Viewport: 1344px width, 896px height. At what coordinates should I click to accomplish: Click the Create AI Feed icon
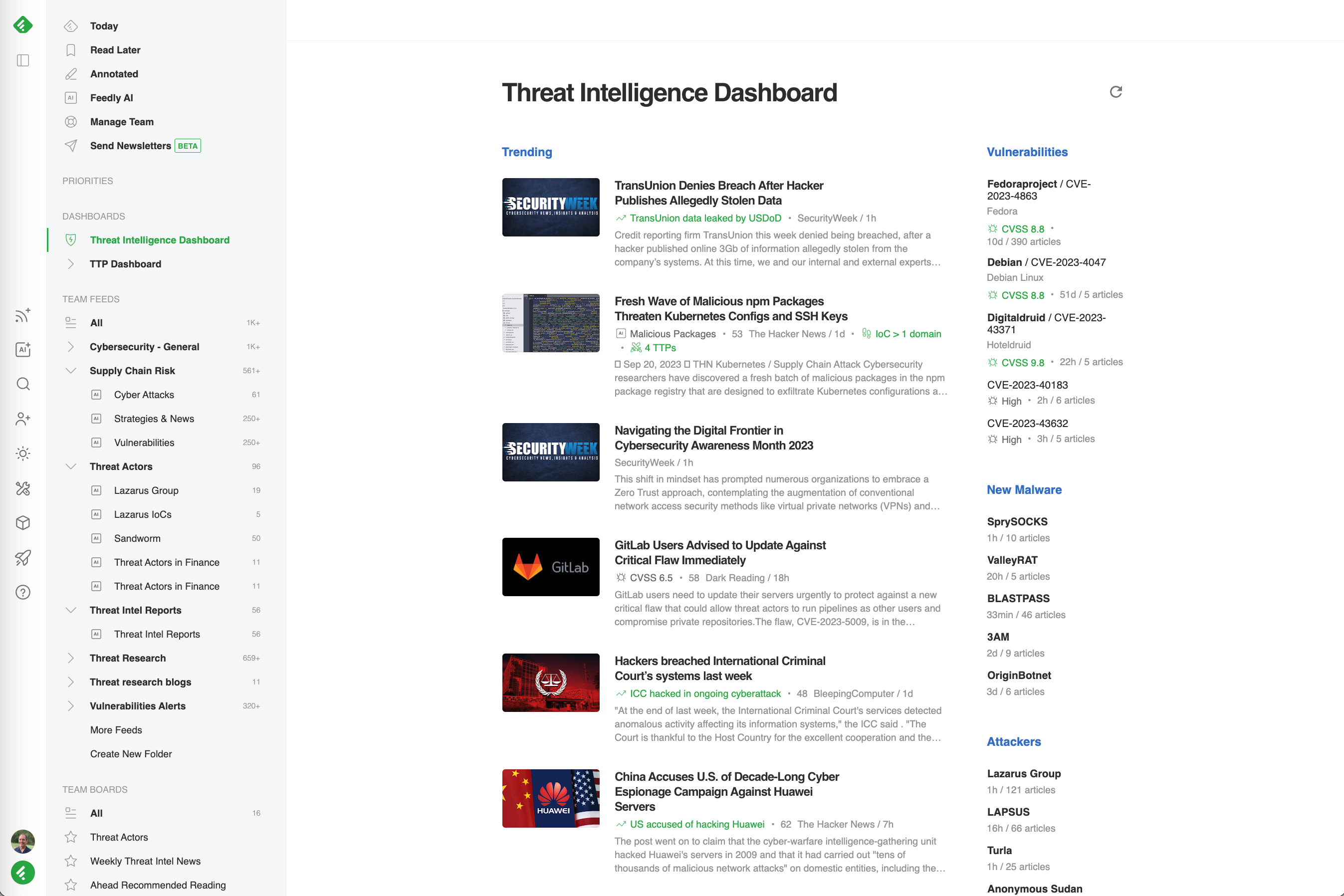23,349
